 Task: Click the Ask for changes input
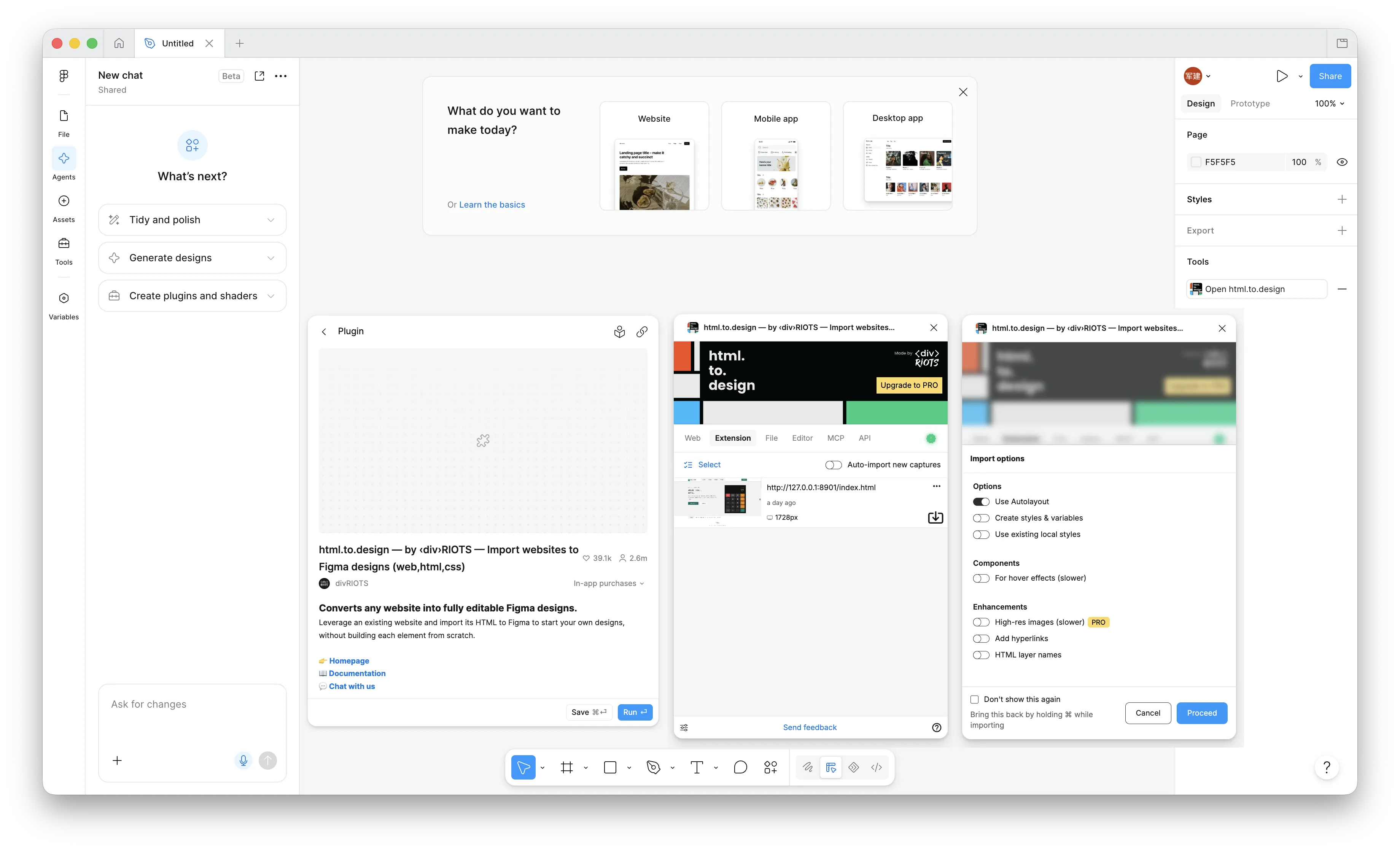click(192, 705)
